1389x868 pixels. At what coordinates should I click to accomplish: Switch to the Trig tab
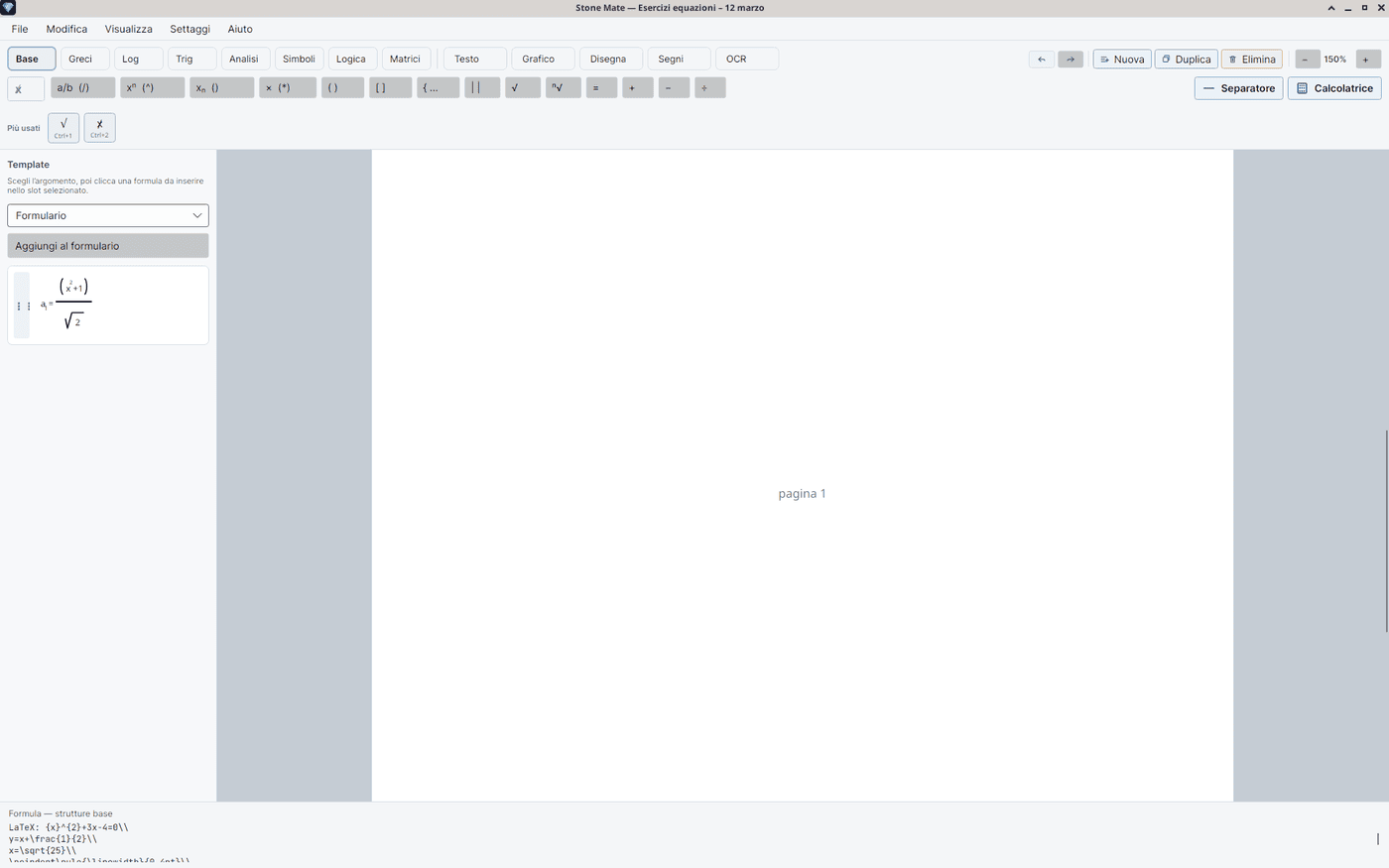coord(192,59)
